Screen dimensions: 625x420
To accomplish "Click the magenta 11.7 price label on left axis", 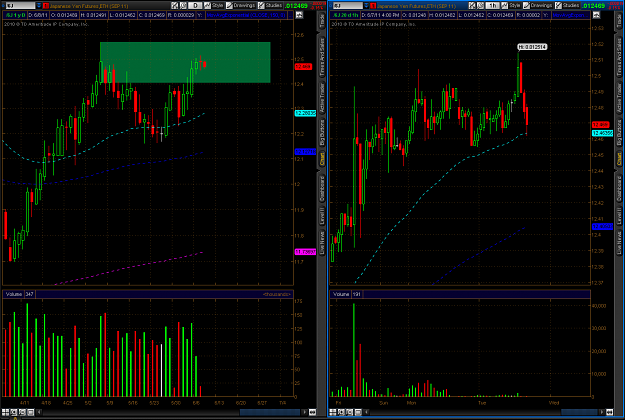I will 305,252.
